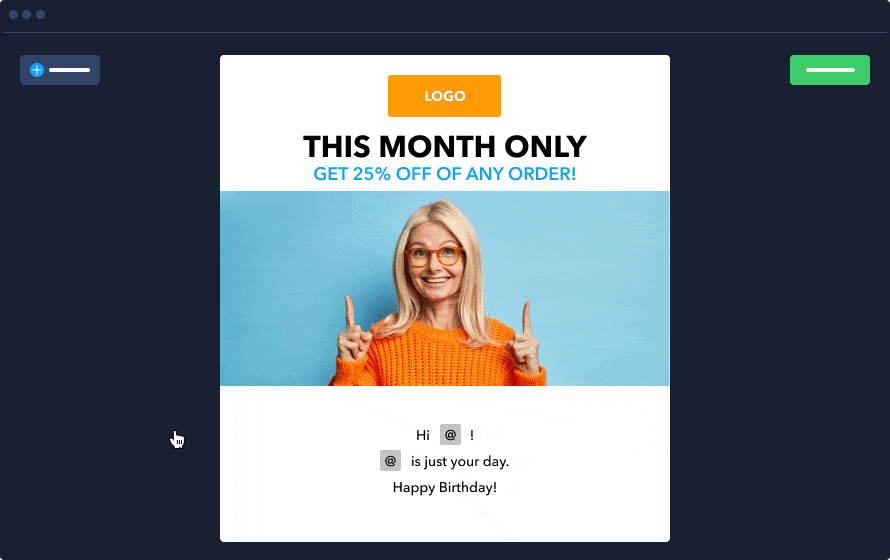Select the Happy Birthday! text line

pos(444,487)
